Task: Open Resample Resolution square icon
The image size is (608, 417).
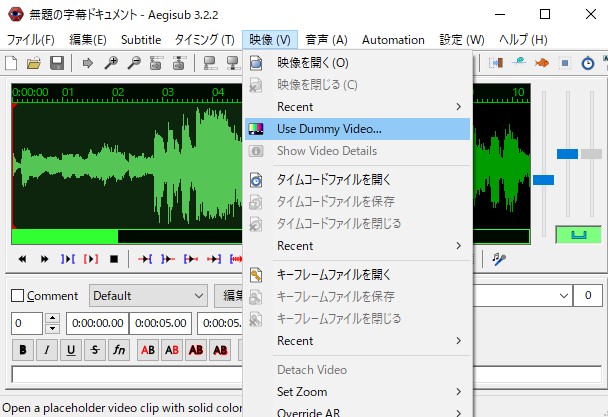Action: click(x=565, y=63)
